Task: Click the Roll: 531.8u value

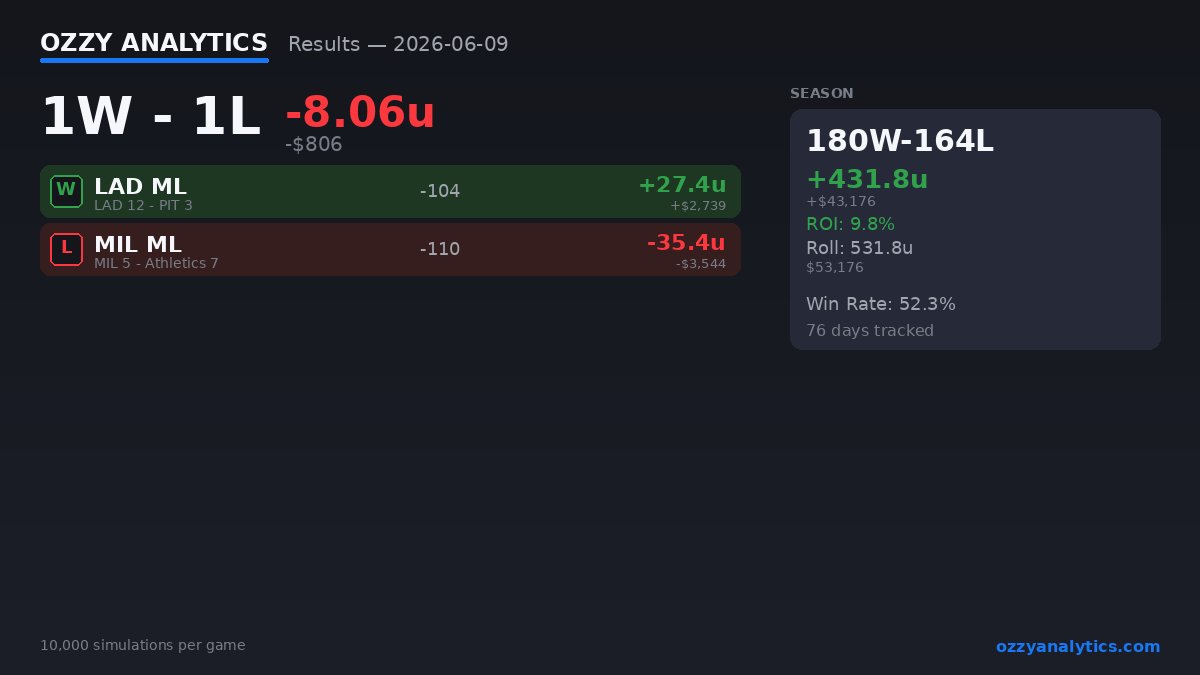Action: [859, 247]
